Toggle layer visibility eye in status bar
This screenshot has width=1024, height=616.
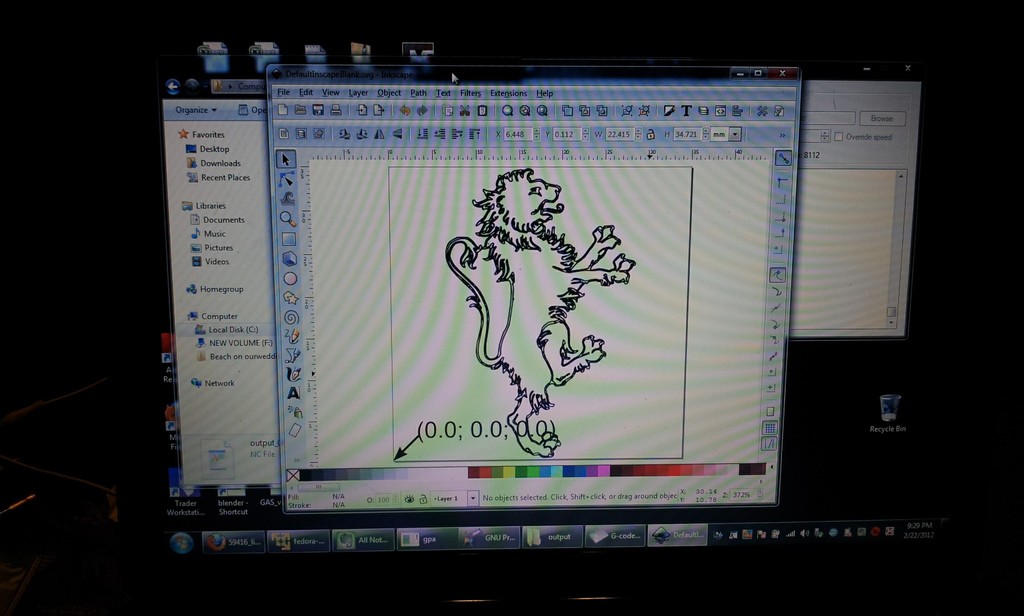point(408,498)
